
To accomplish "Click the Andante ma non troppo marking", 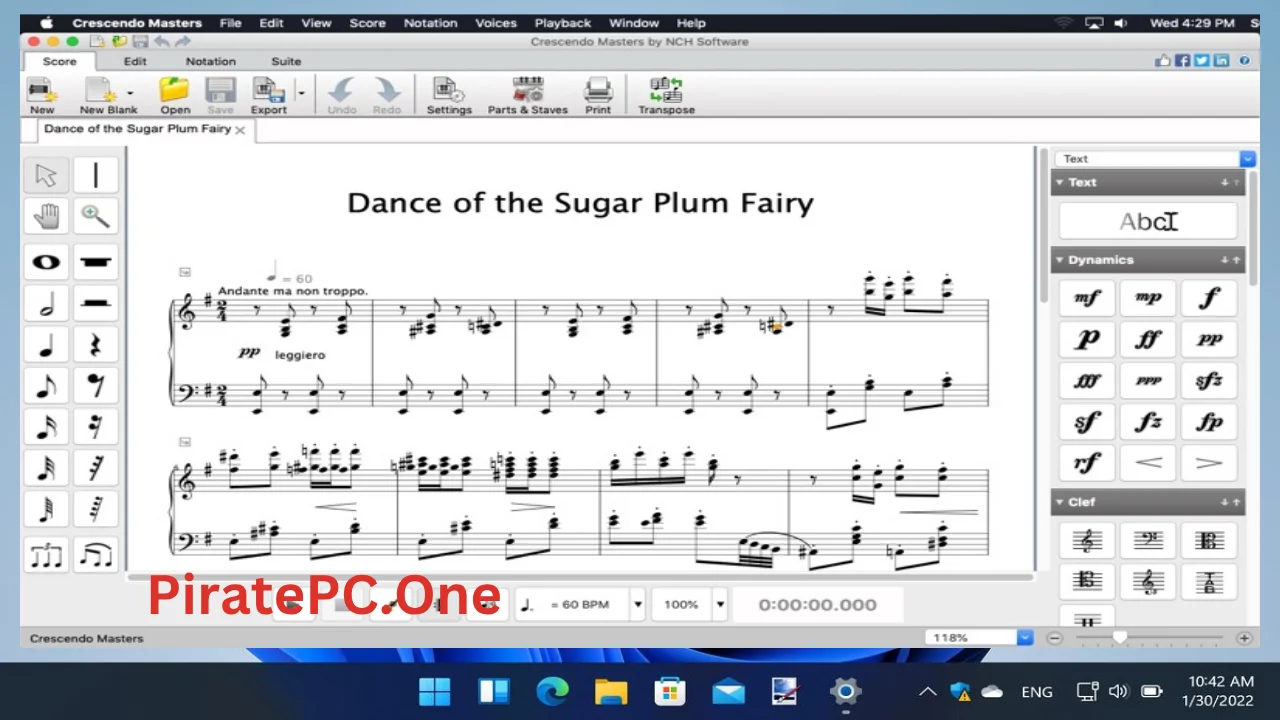I will tap(292, 291).
